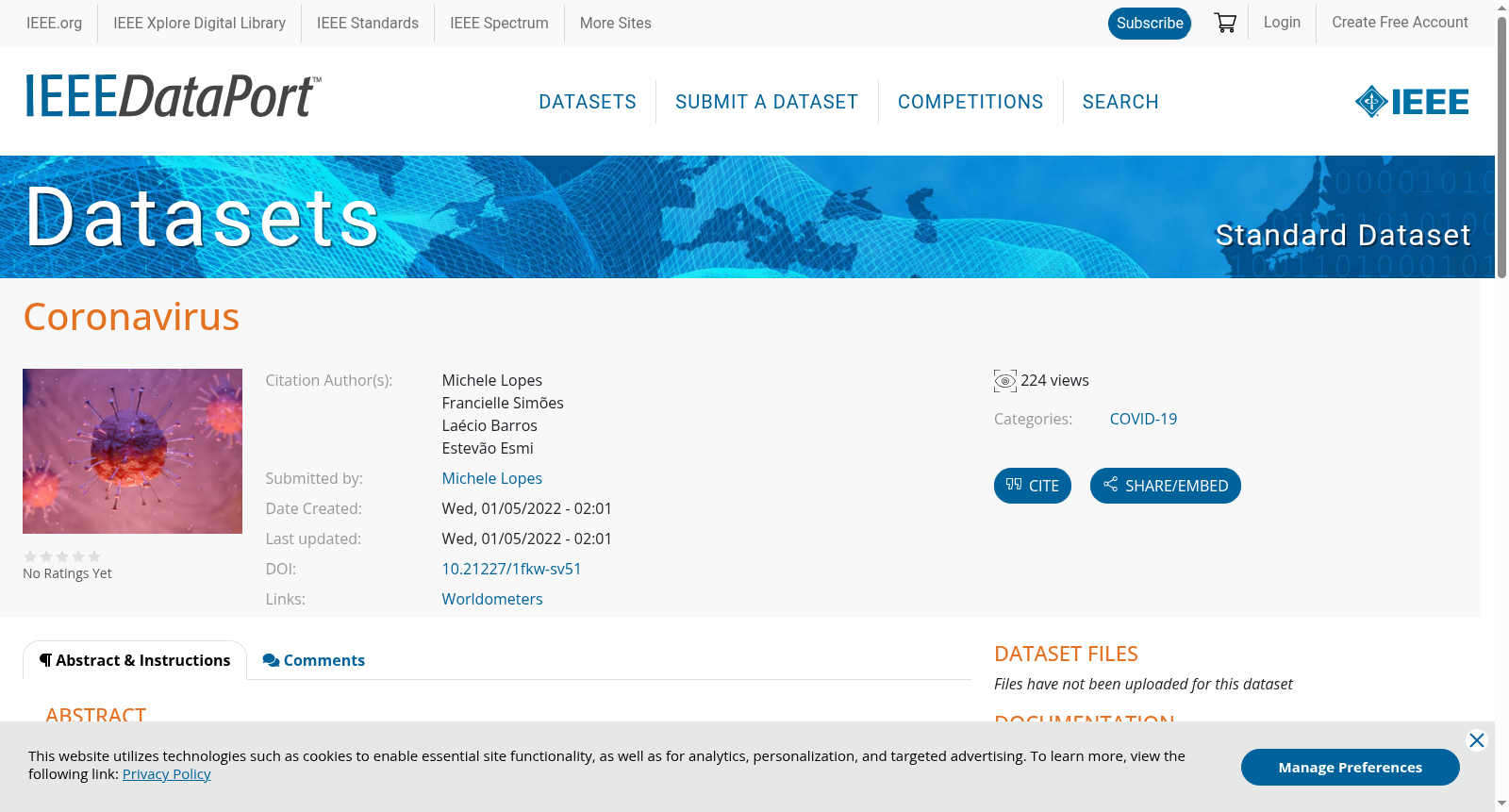This screenshot has height=812, width=1509.
Task: Expand the More Sites dropdown
Action: [x=615, y=23]
